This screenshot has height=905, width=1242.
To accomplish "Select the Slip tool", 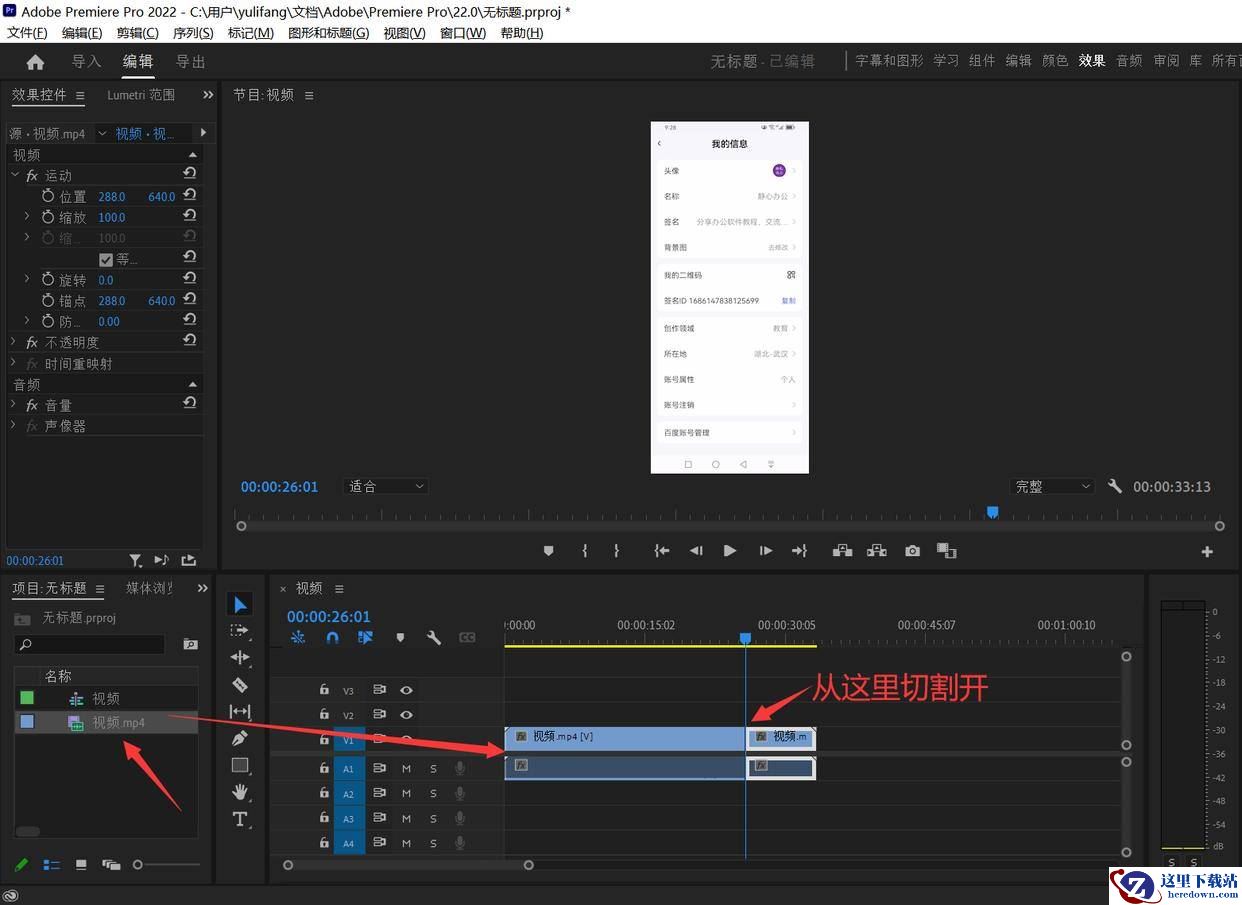I will tap(240, 711).
